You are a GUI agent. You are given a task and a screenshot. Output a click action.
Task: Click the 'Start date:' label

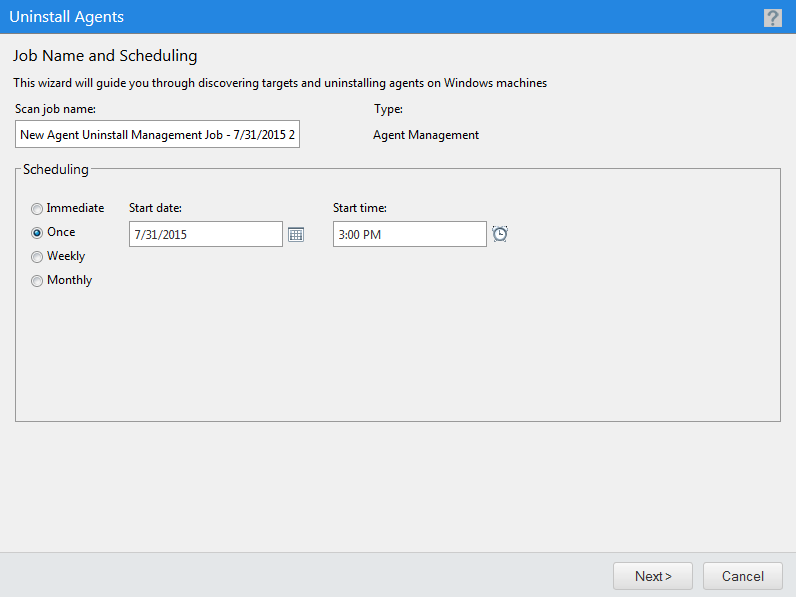pyautogui.click(x=155, y=208)
